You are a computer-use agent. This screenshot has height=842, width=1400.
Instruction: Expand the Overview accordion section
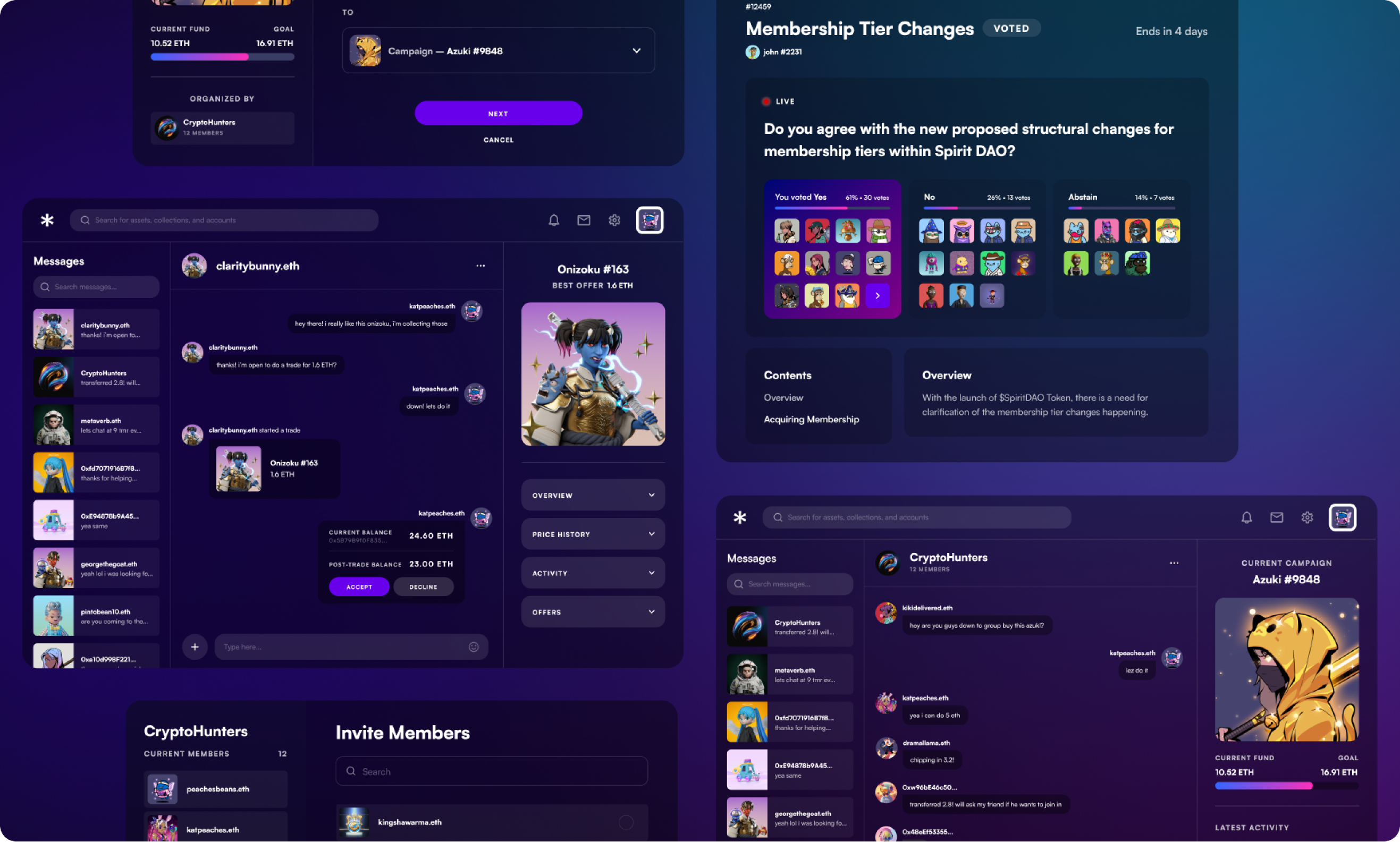pos(593,495)
